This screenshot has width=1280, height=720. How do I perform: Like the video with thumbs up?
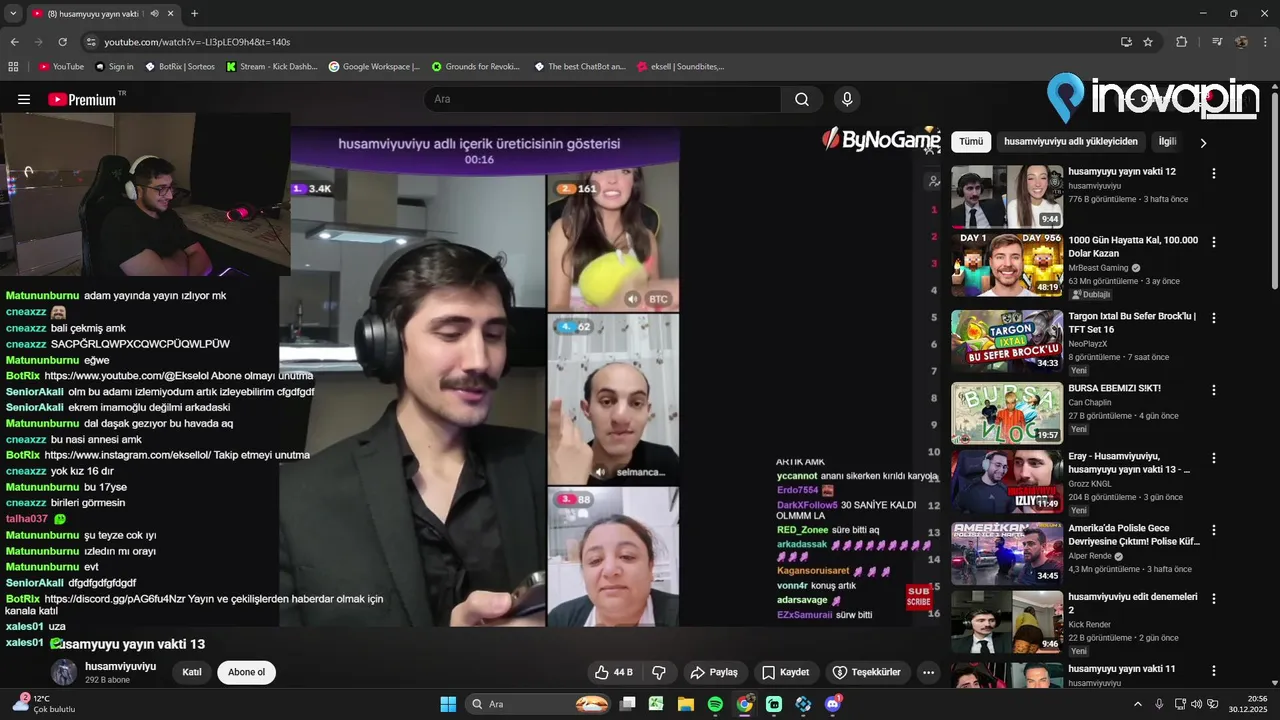(x=614, y=672)
